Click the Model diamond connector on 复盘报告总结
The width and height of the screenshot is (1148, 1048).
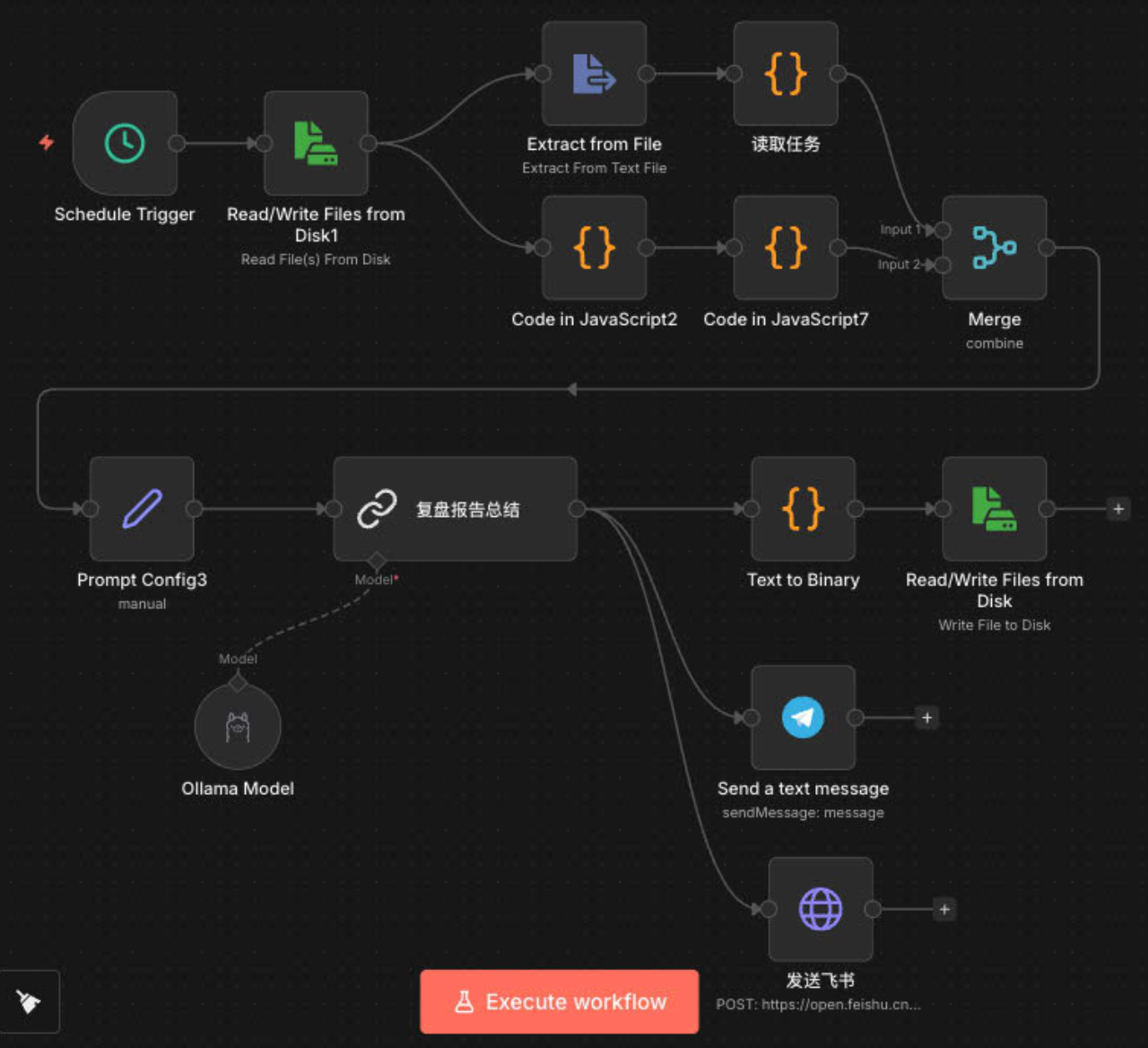pos(377,562)
